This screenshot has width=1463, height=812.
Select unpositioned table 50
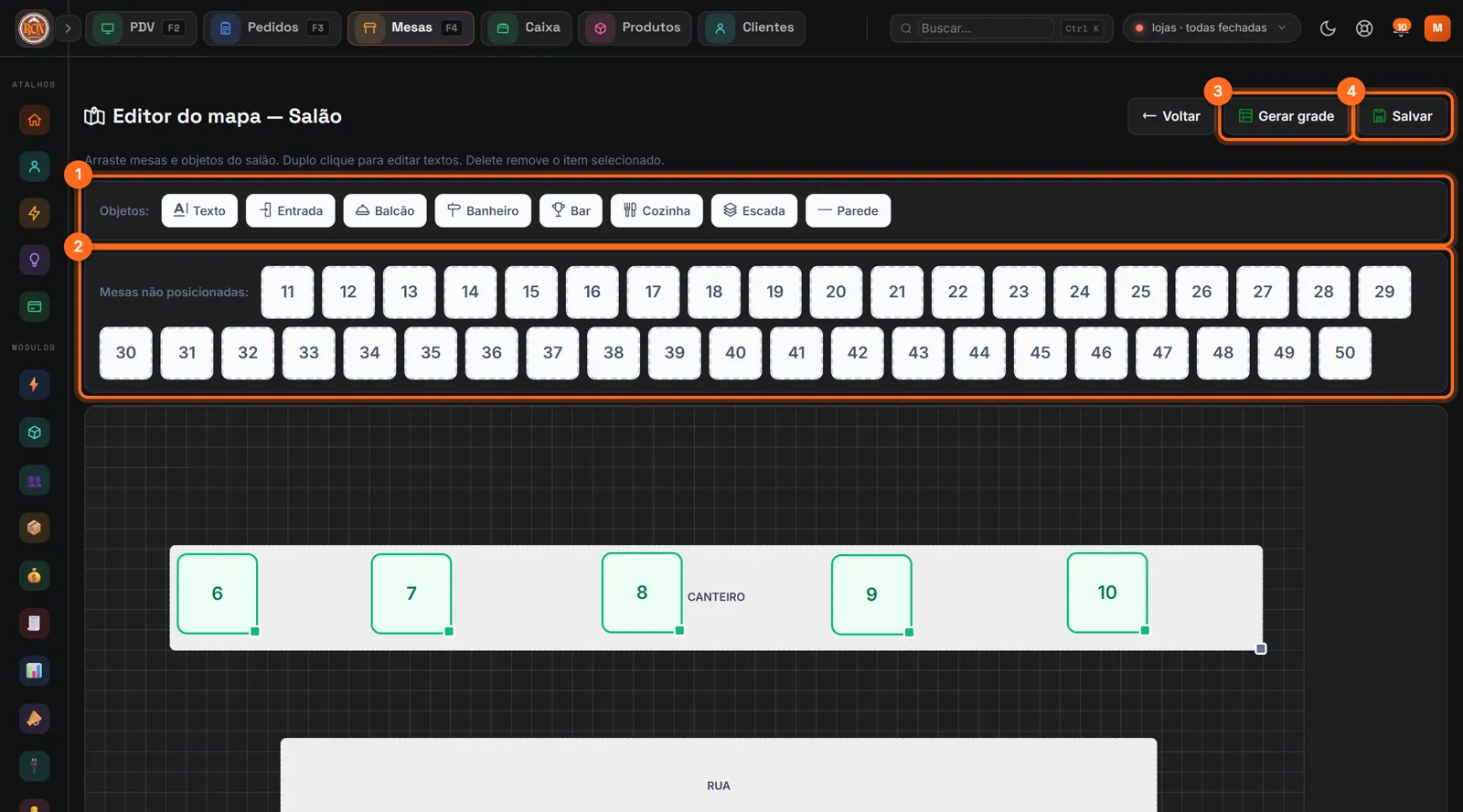(x=1345, y=353)
